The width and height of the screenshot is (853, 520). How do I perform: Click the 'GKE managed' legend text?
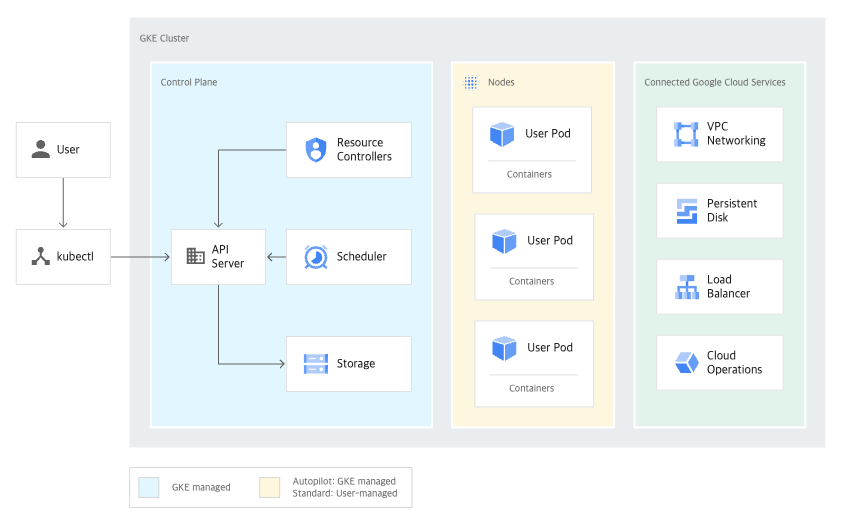[x=201, y=487]
